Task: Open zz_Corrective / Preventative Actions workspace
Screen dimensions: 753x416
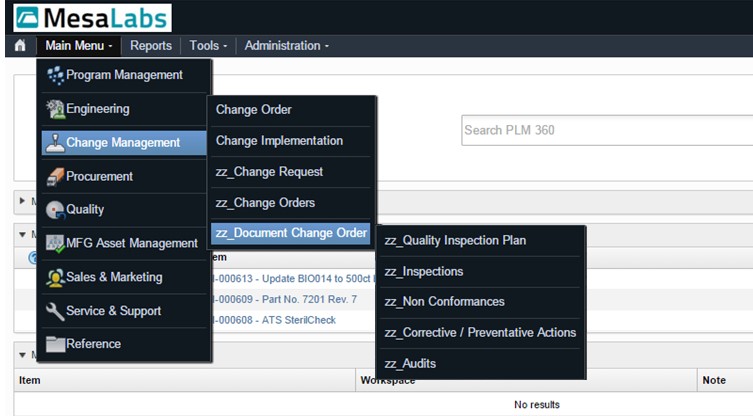Action: [480, 333]
